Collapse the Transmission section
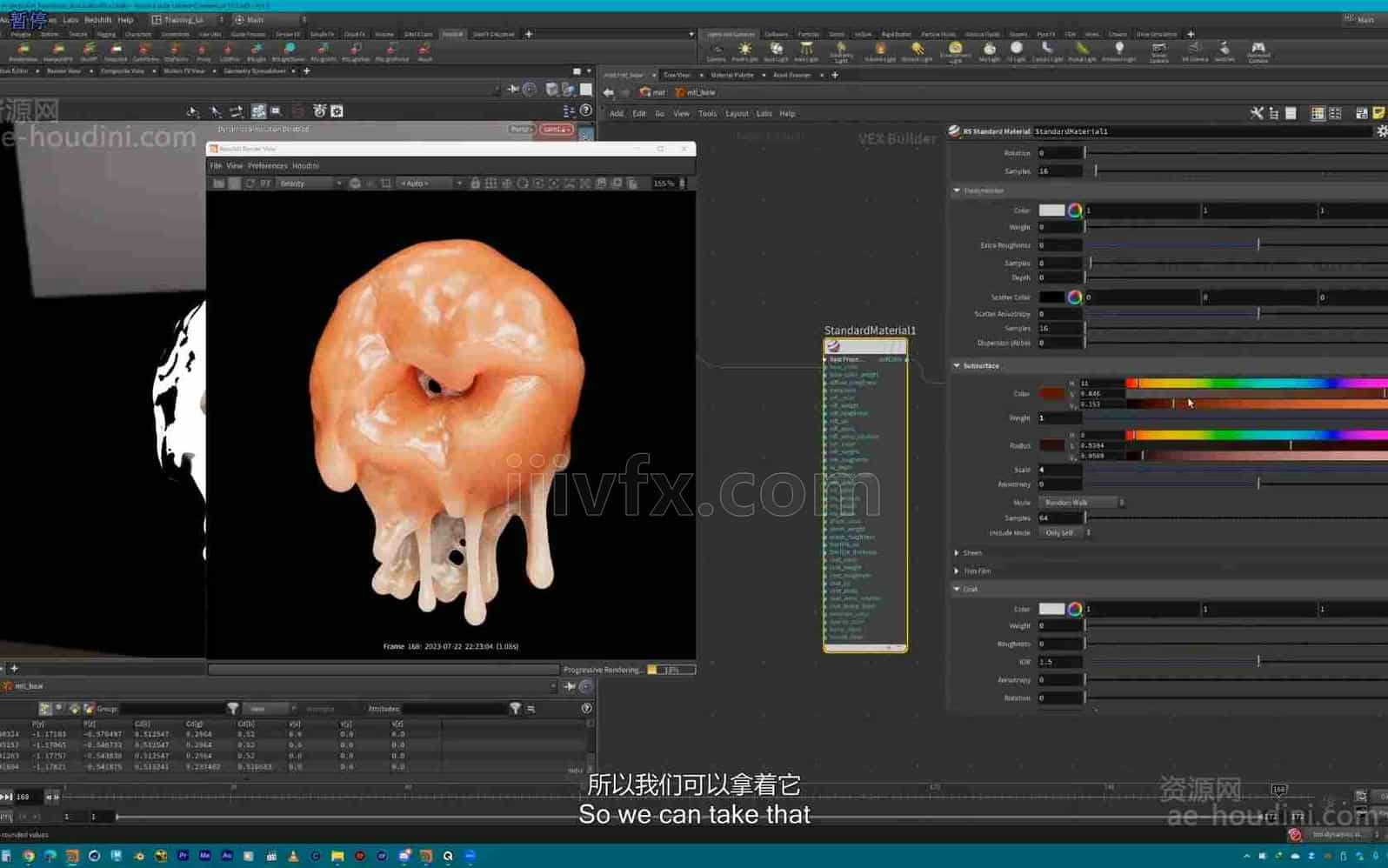The image size is (1388, 868). [957, 190]
